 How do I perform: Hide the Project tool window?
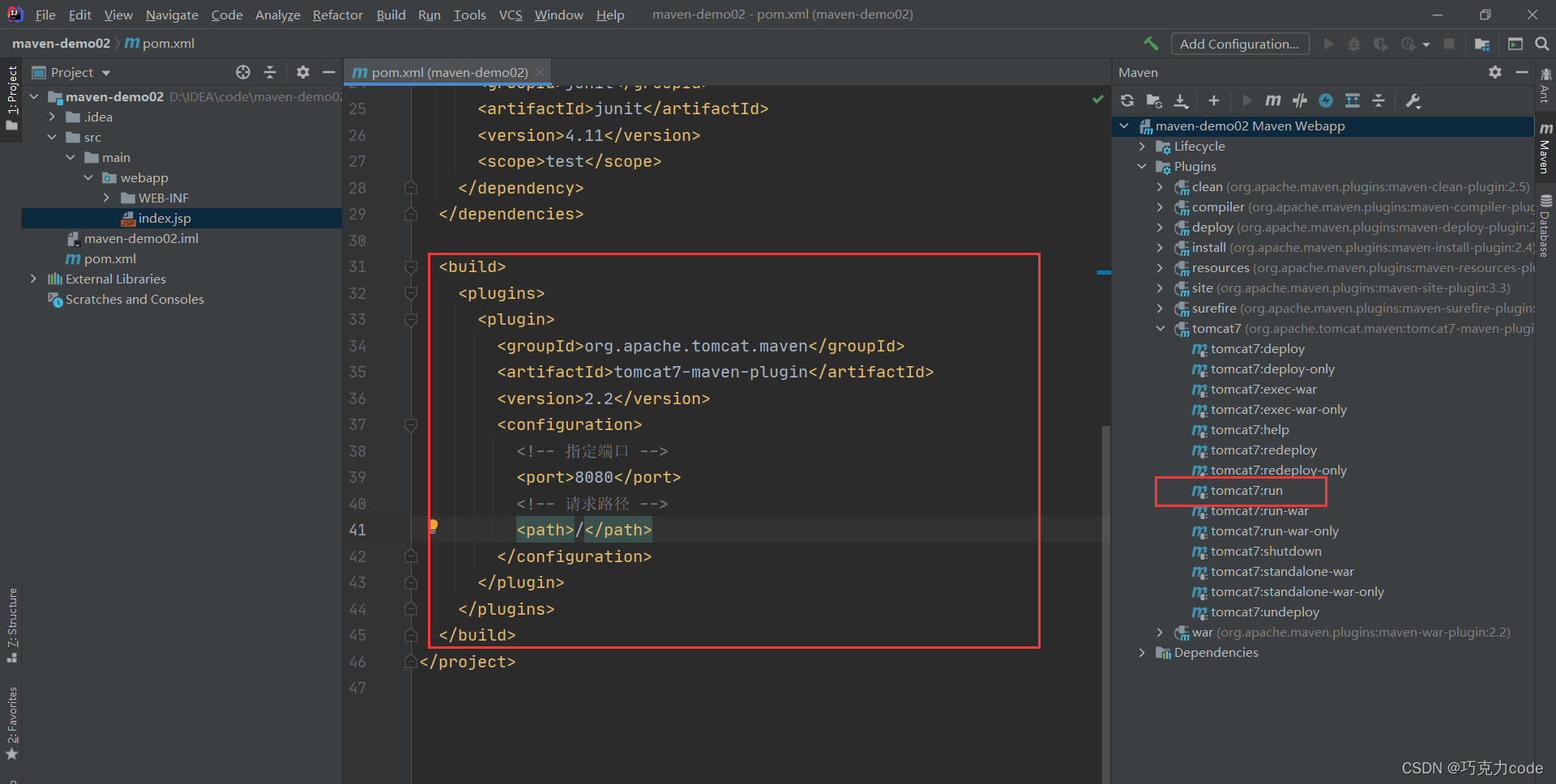(329, 72)
